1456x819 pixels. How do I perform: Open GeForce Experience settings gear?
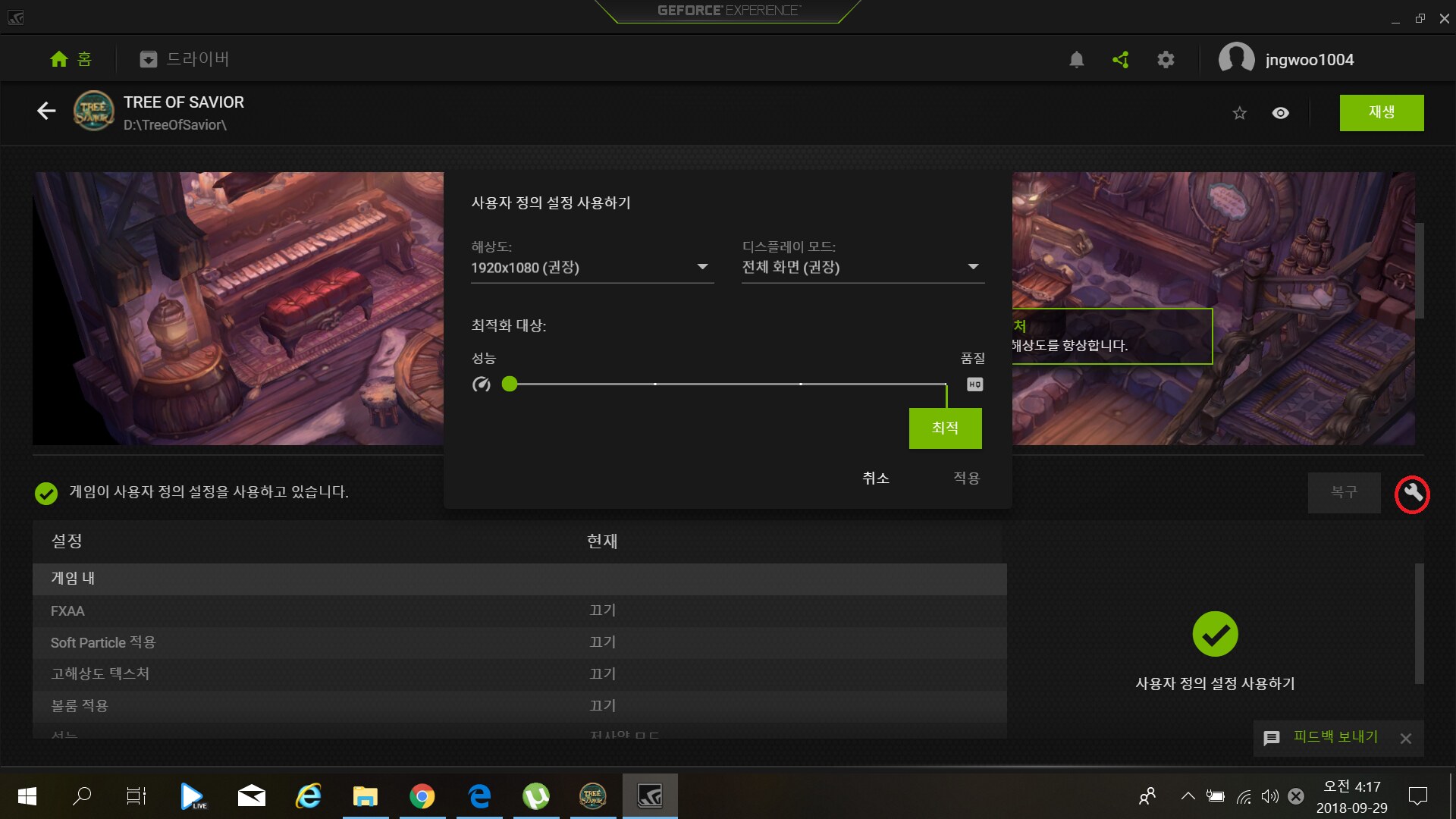[x=1166, y=59]
